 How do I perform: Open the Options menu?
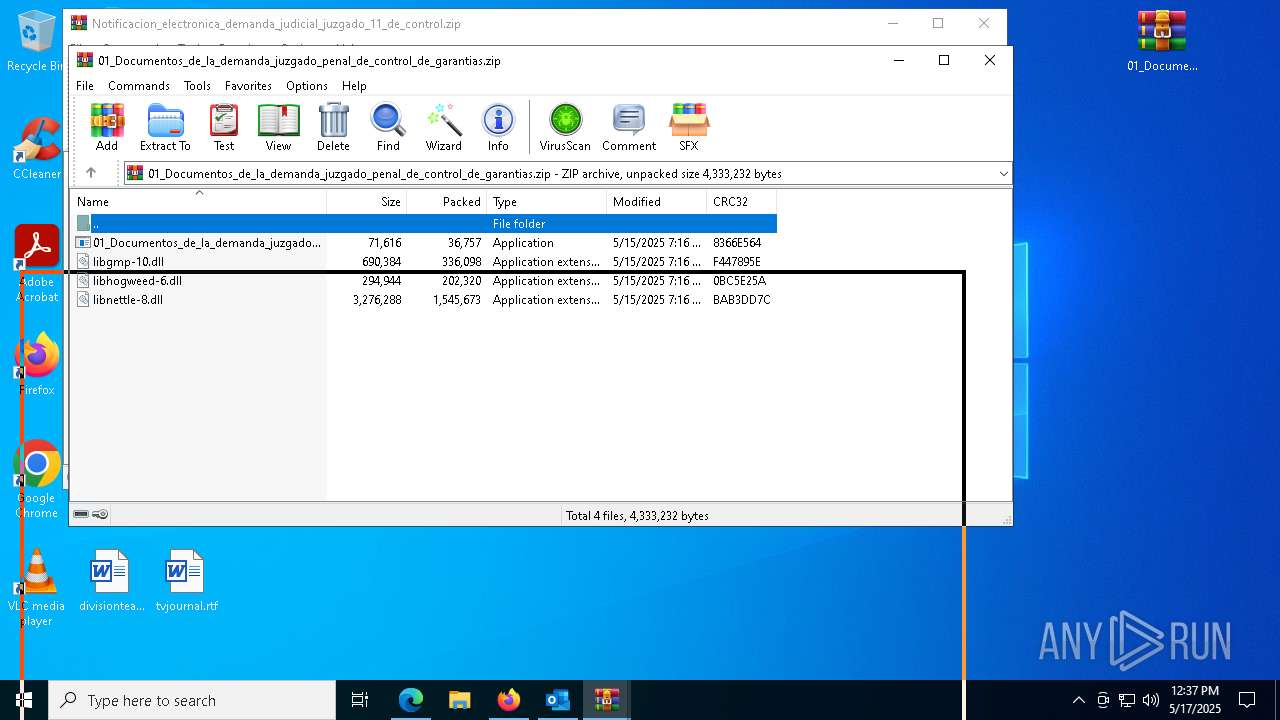click(x=307, y=86)
